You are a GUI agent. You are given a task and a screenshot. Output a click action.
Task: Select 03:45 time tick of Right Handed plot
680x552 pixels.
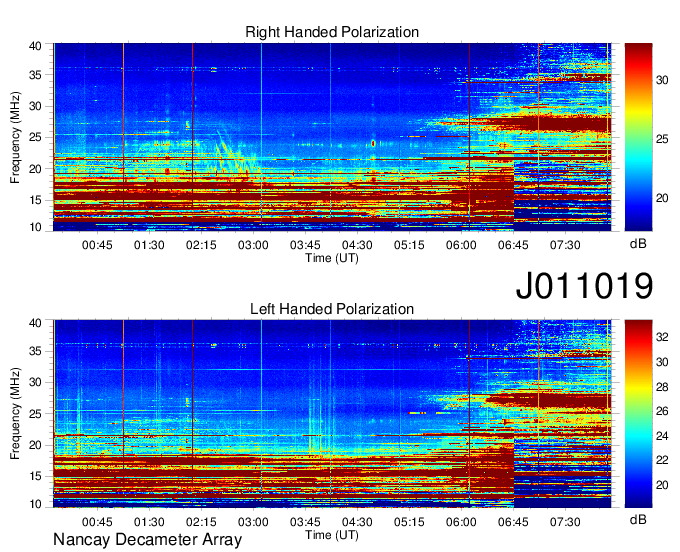click(305, 245)
